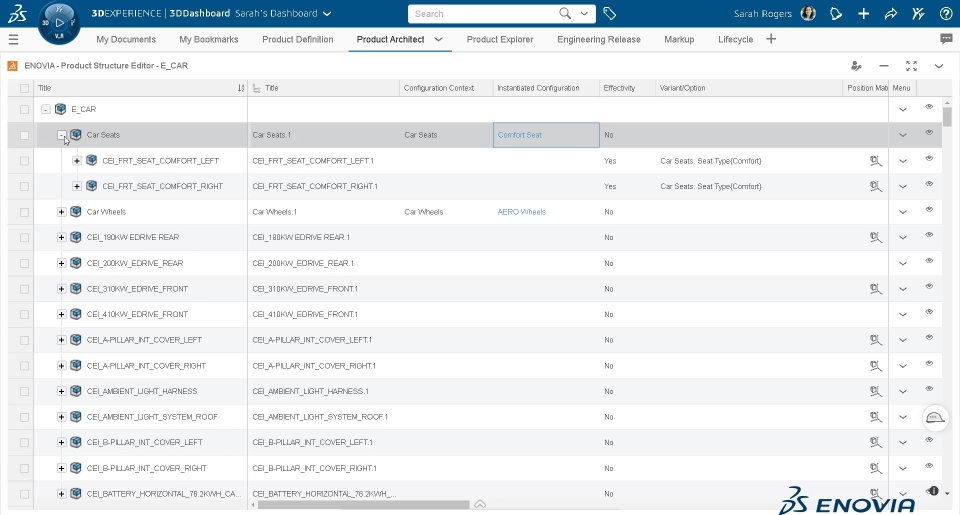
Task: Expand CEI_AMBIENT_LIGHT_SYSTEM_ROOF node
Action: point(61,417)
